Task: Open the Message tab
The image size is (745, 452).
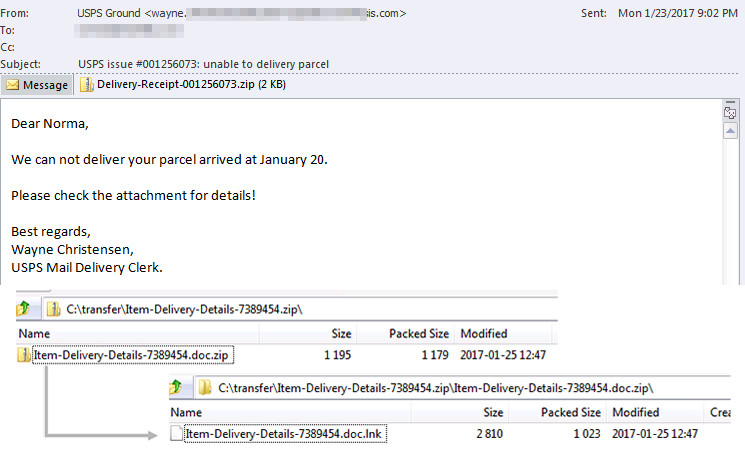Action: point(37,85)
